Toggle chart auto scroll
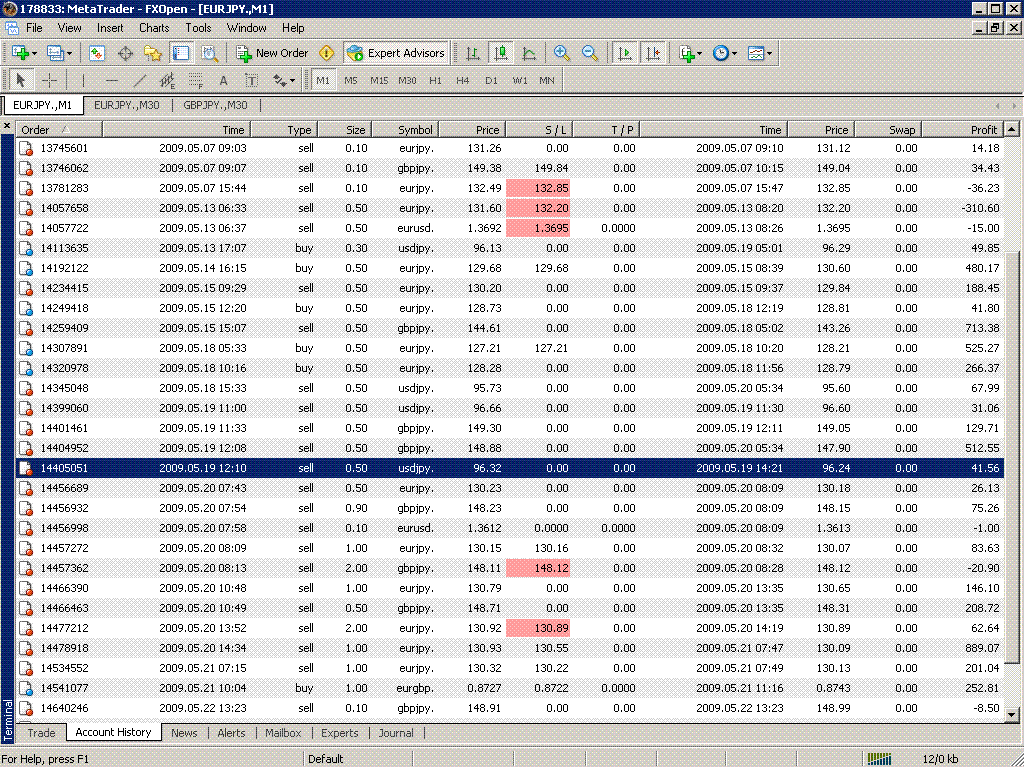 click(x=624, y=54)
